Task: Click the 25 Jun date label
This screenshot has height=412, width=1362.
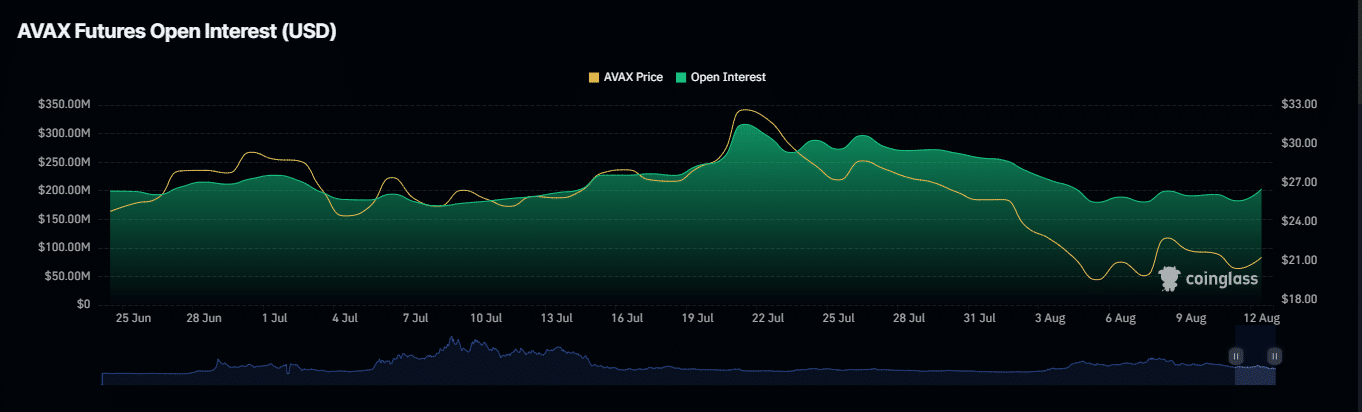Action: click(x=133, y=318)
